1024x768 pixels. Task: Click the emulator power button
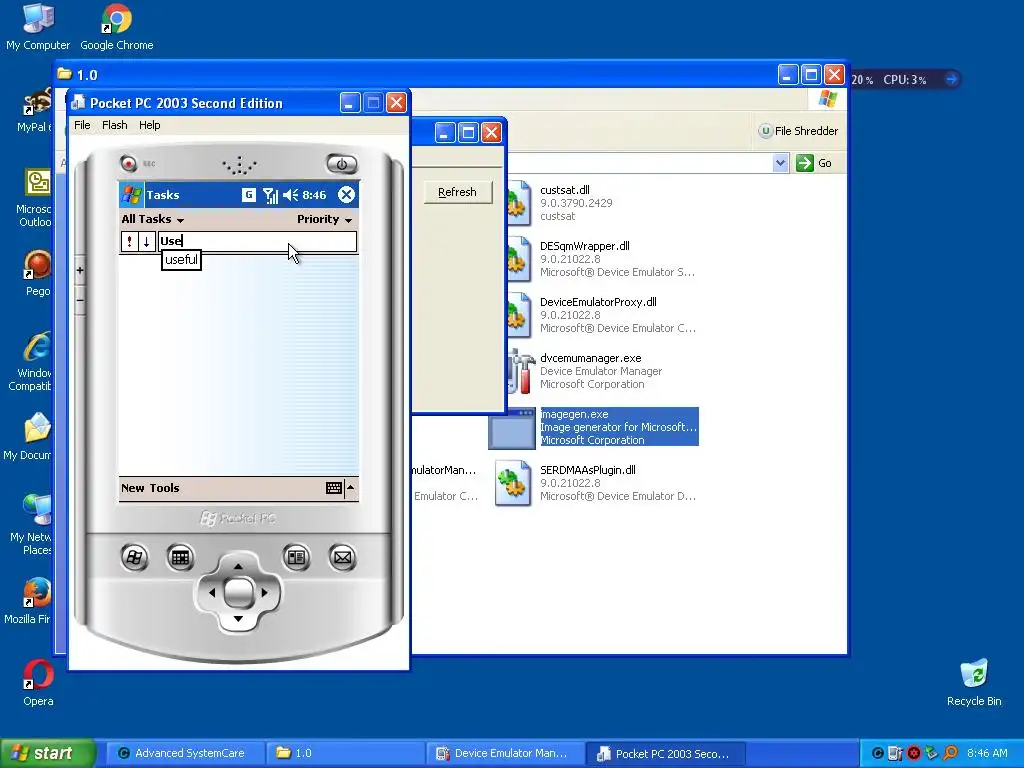click(x=342, y=164)
